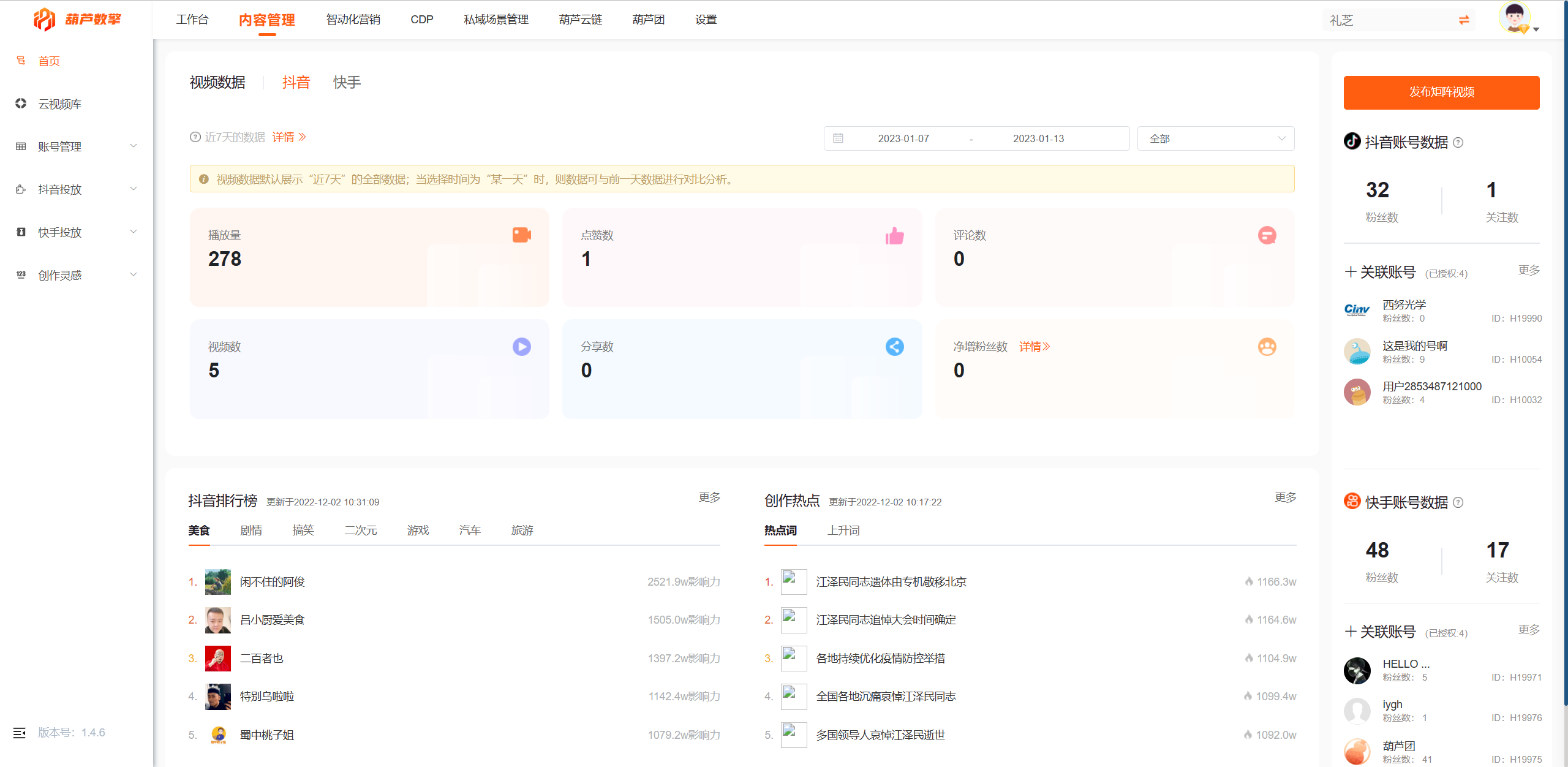The width and height of the screenshot is (1568, 767).
Task: Switch video data to 快手 tab
Action: point(347,82)
